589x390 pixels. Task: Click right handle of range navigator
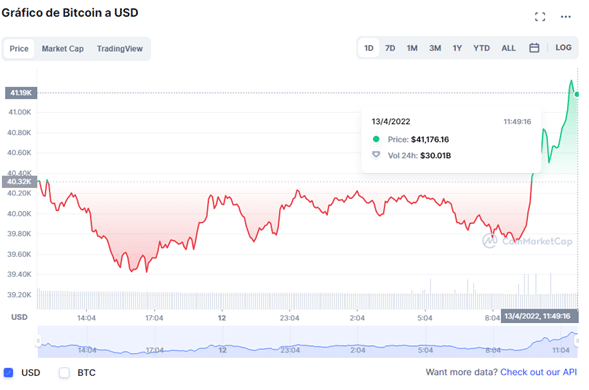[x=577, y=341]
